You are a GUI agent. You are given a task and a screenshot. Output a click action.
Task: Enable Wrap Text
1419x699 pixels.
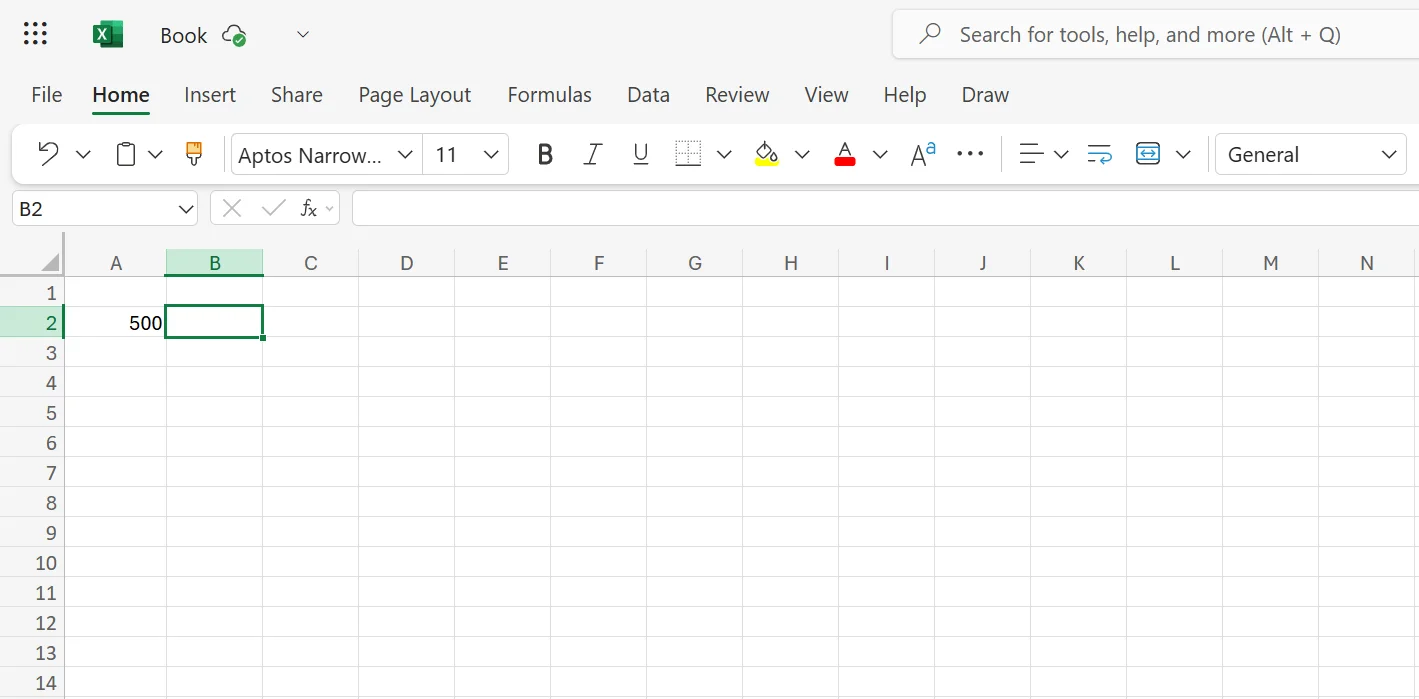click(1098, 154)
